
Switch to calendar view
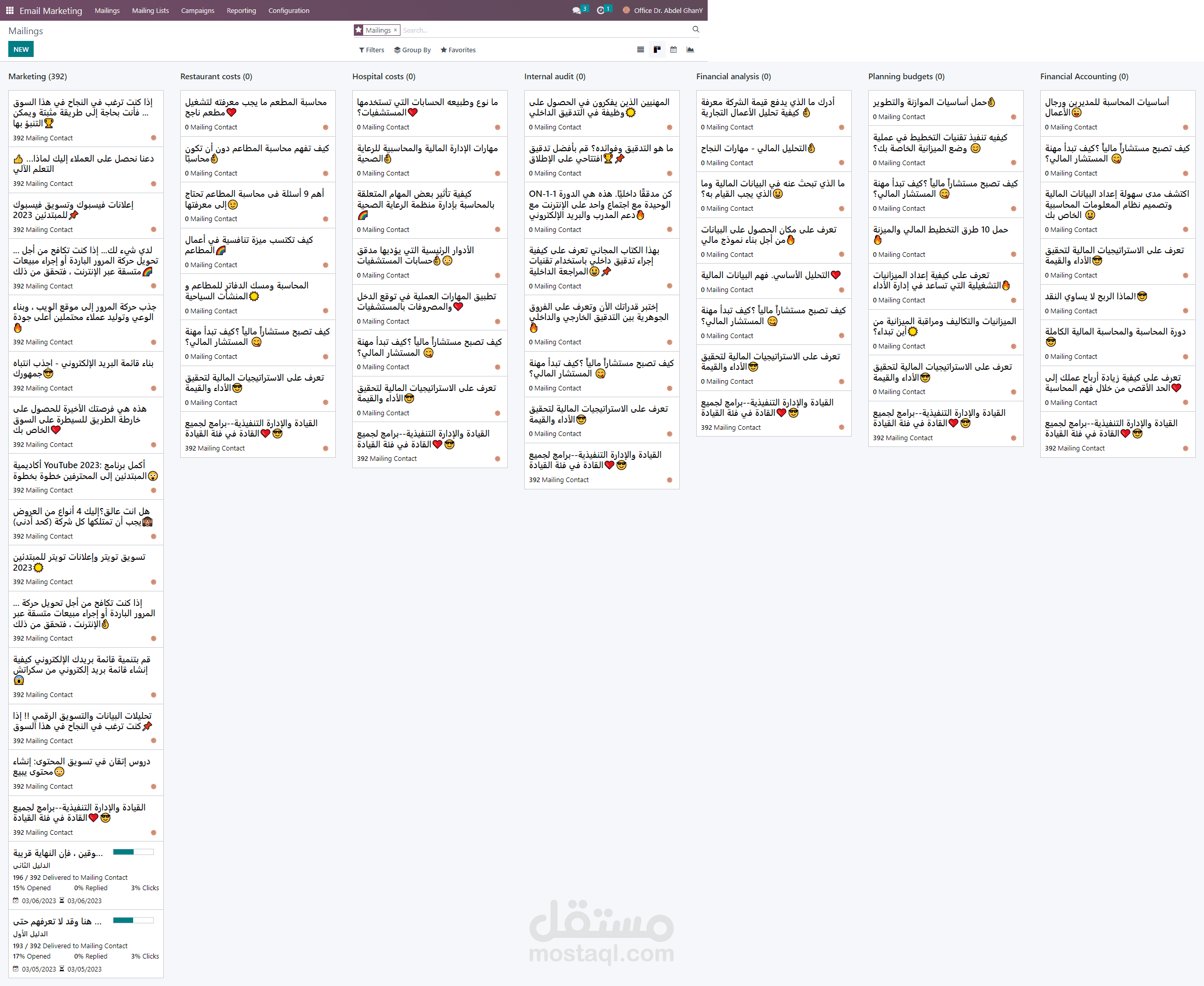click(673, 50)
